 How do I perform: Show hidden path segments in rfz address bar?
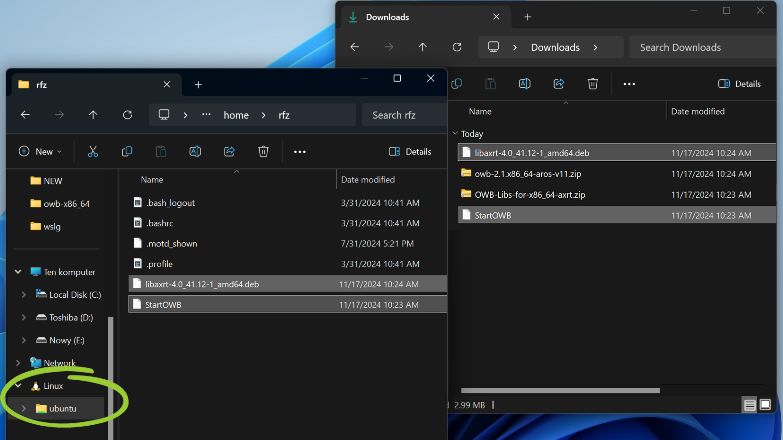pyautogui.click(x=206, y=115)
